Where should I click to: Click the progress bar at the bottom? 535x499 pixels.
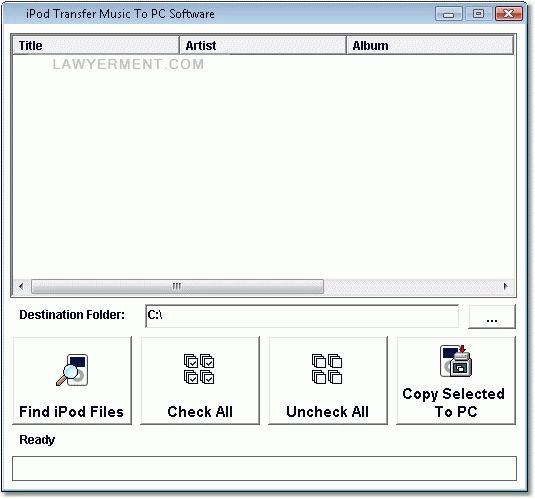click(x=264, y=468)
